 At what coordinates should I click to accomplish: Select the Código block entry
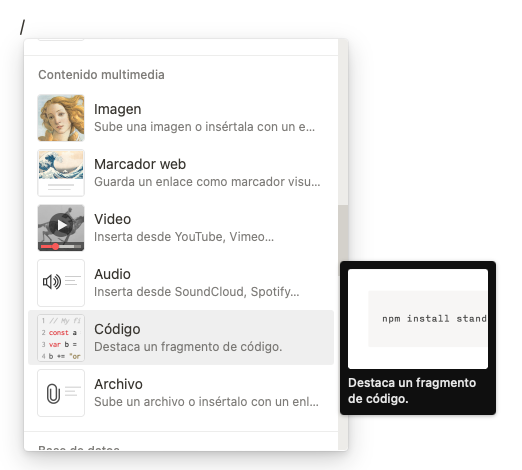click(x=181, y=338)
